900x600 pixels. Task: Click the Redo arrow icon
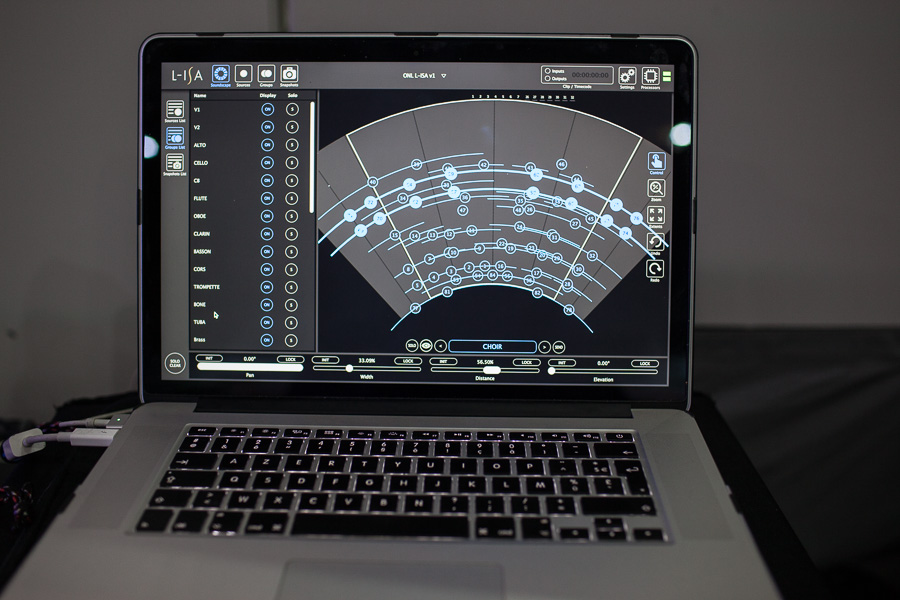point(655,269)
